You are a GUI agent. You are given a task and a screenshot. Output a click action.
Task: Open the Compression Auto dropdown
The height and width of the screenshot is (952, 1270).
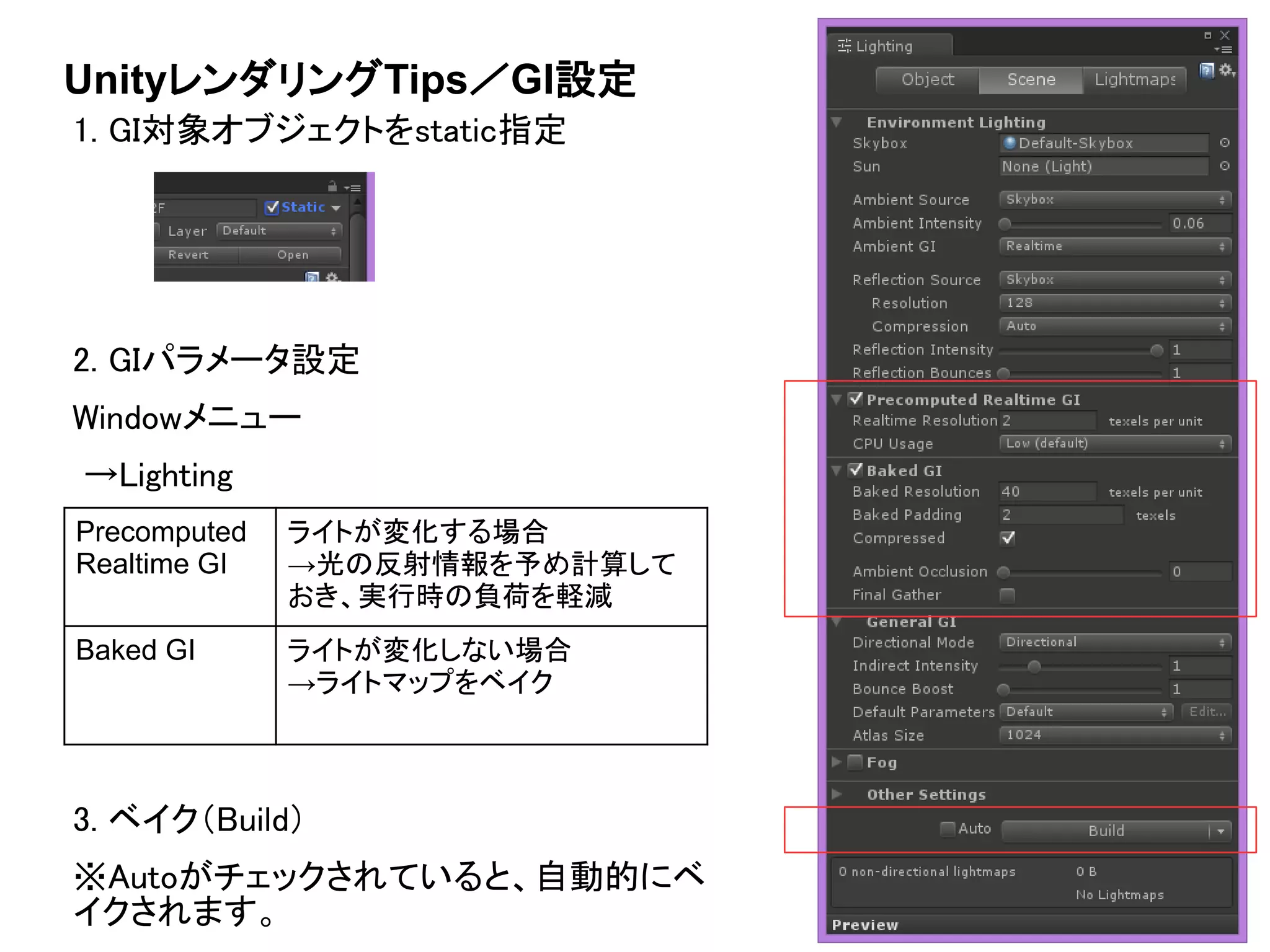1115,326
